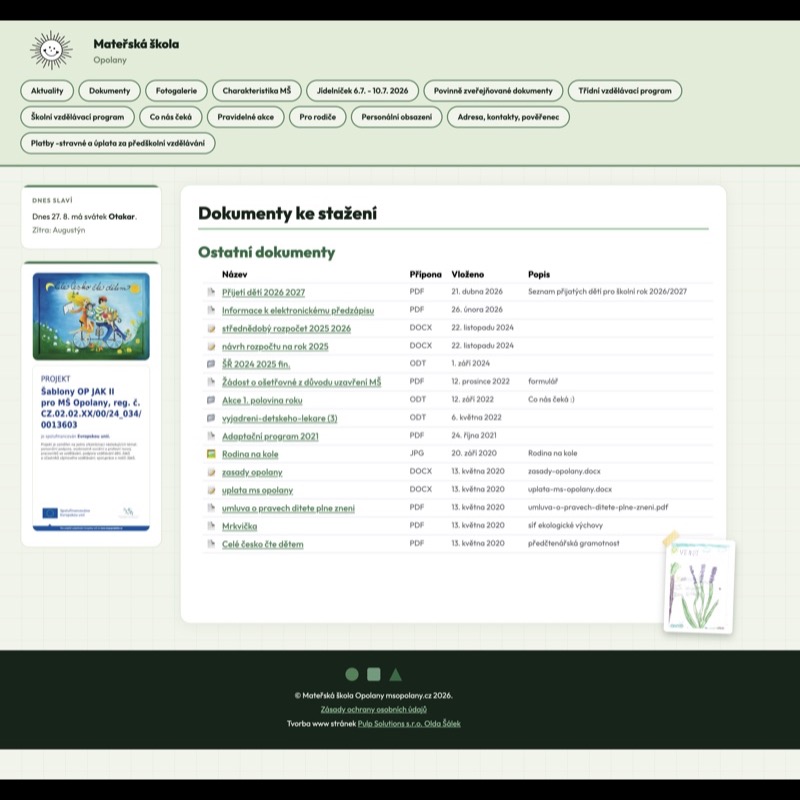Open ŠŘ 2024 2025 fin. link

tap(256, 364)
